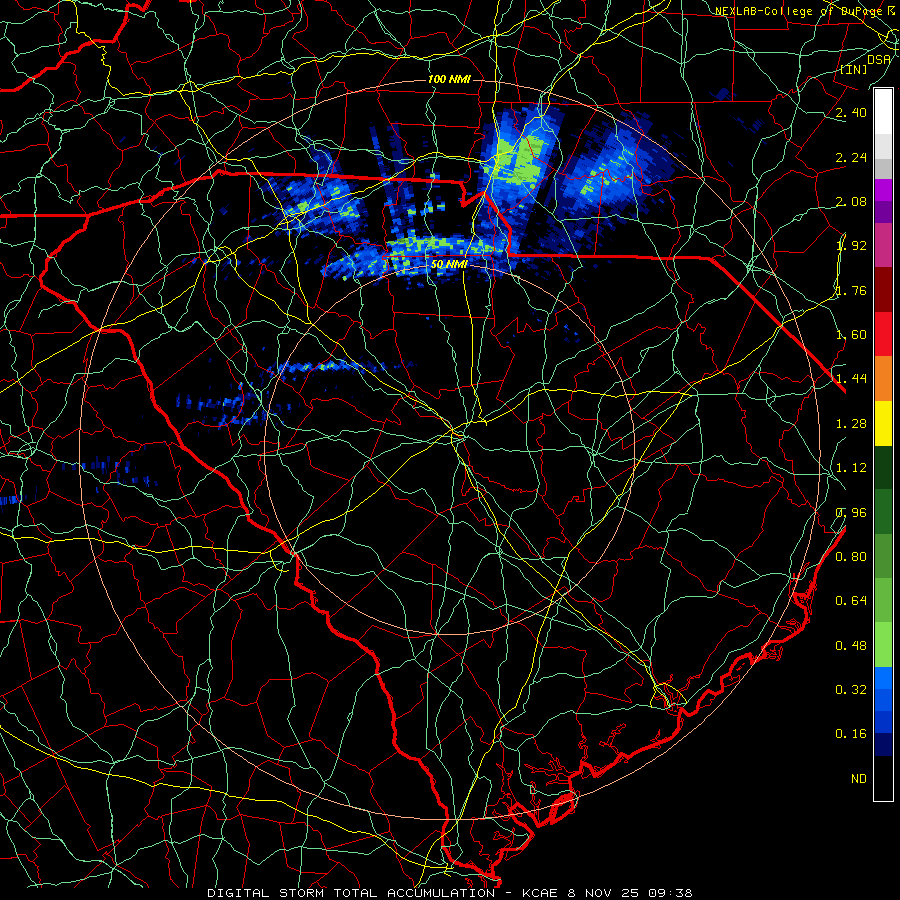Image resolution: width=900 pixels, height=900 pixels.
Task: Click the 1.12 legend value
Action: [851, 468]
